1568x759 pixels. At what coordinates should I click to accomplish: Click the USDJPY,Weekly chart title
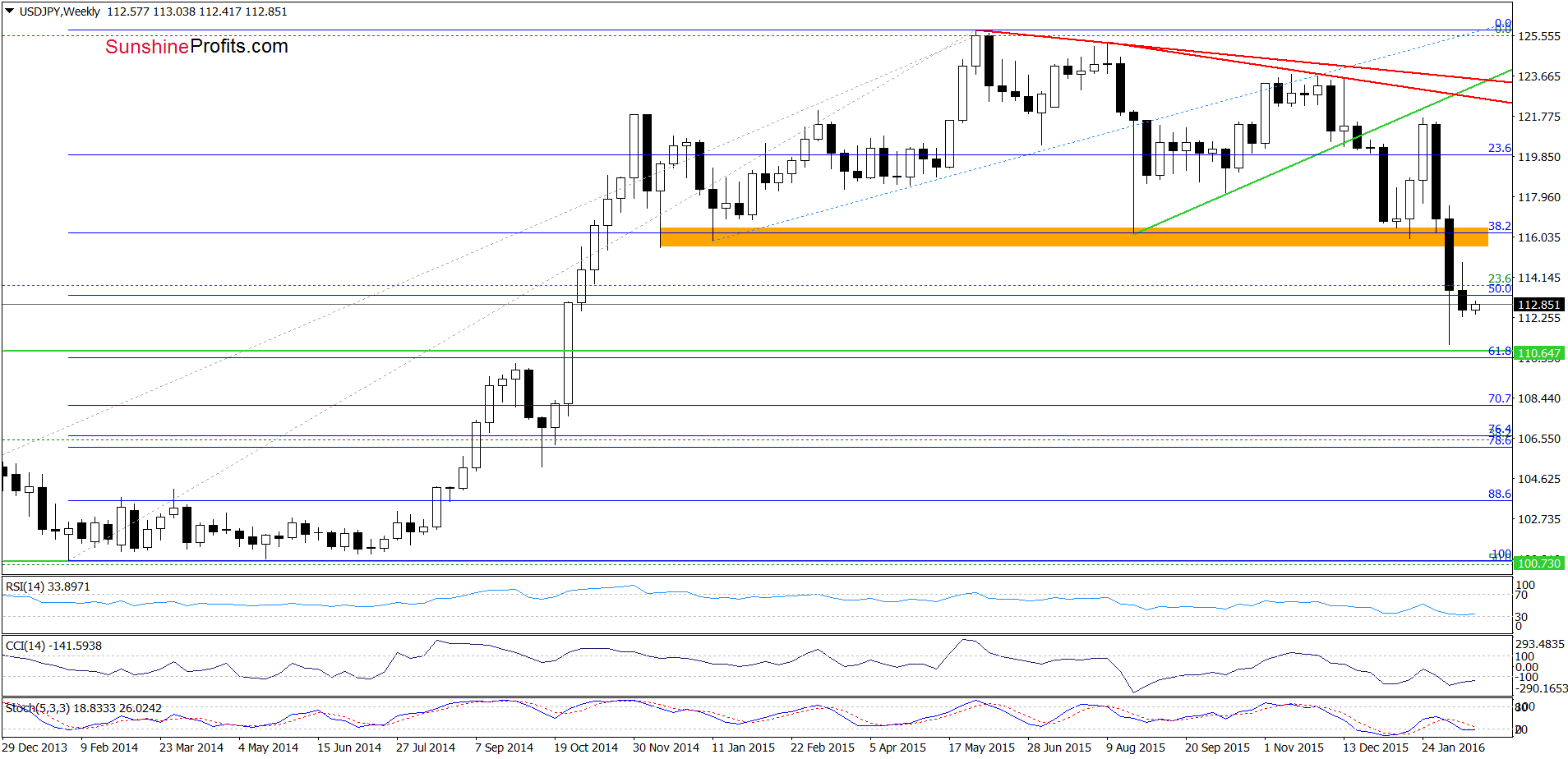[59, 11]
